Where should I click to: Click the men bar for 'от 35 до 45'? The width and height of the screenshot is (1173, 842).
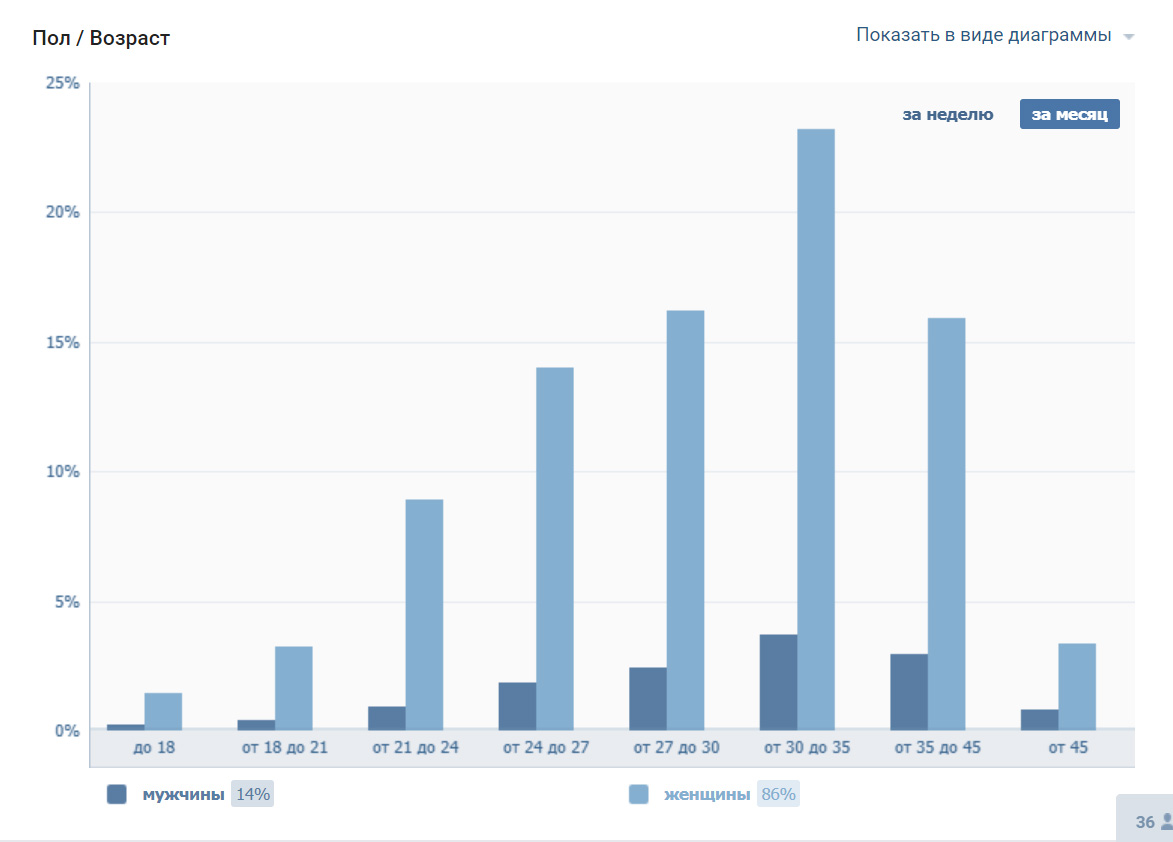coord(909,692)
